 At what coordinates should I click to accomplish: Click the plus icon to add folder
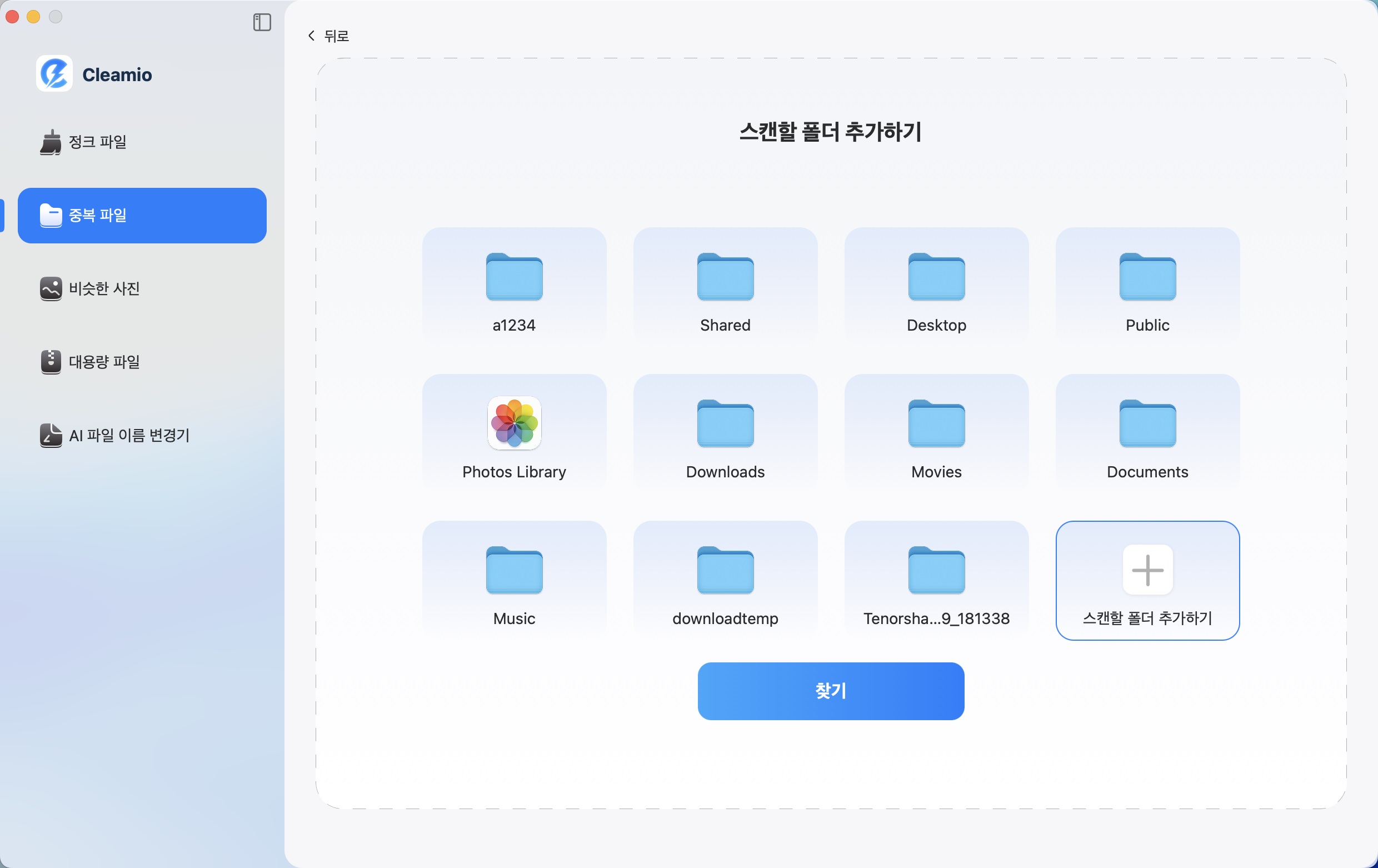point(1147,570)
